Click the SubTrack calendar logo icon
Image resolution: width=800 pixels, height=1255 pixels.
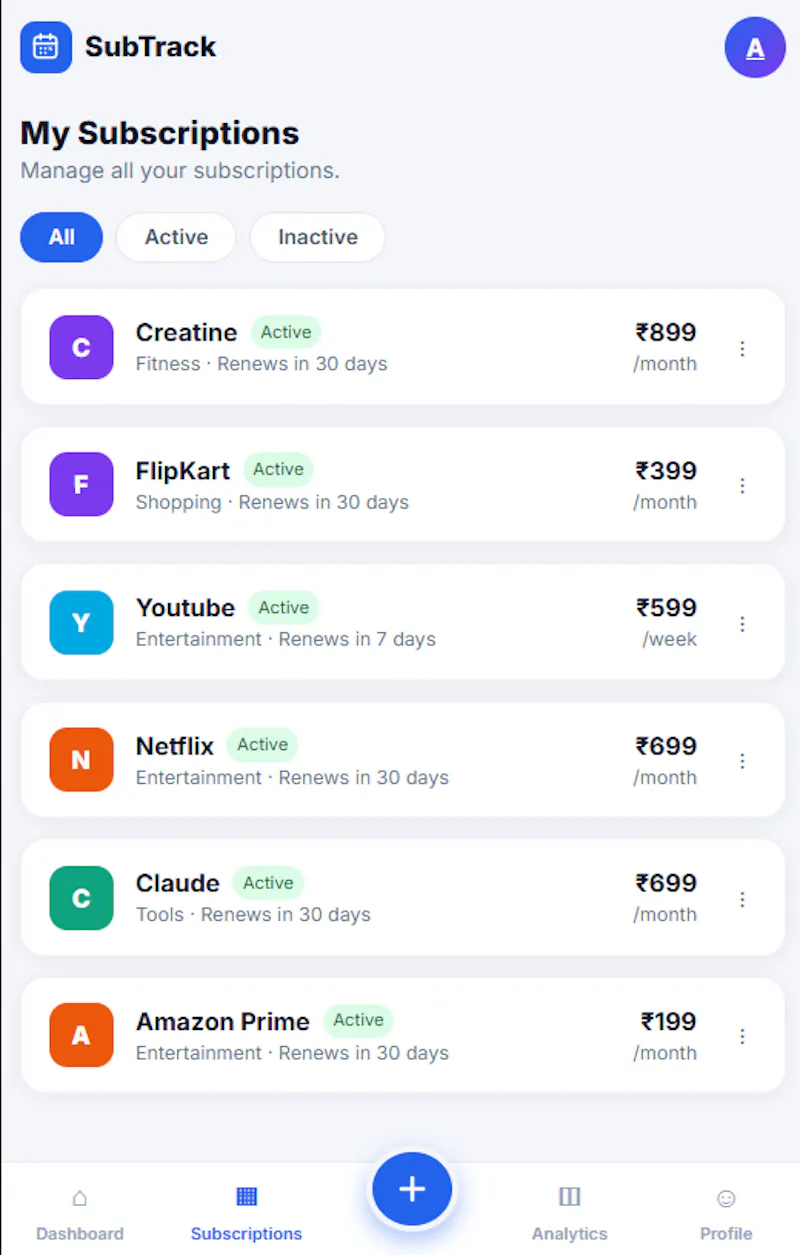tap(46, 47)
